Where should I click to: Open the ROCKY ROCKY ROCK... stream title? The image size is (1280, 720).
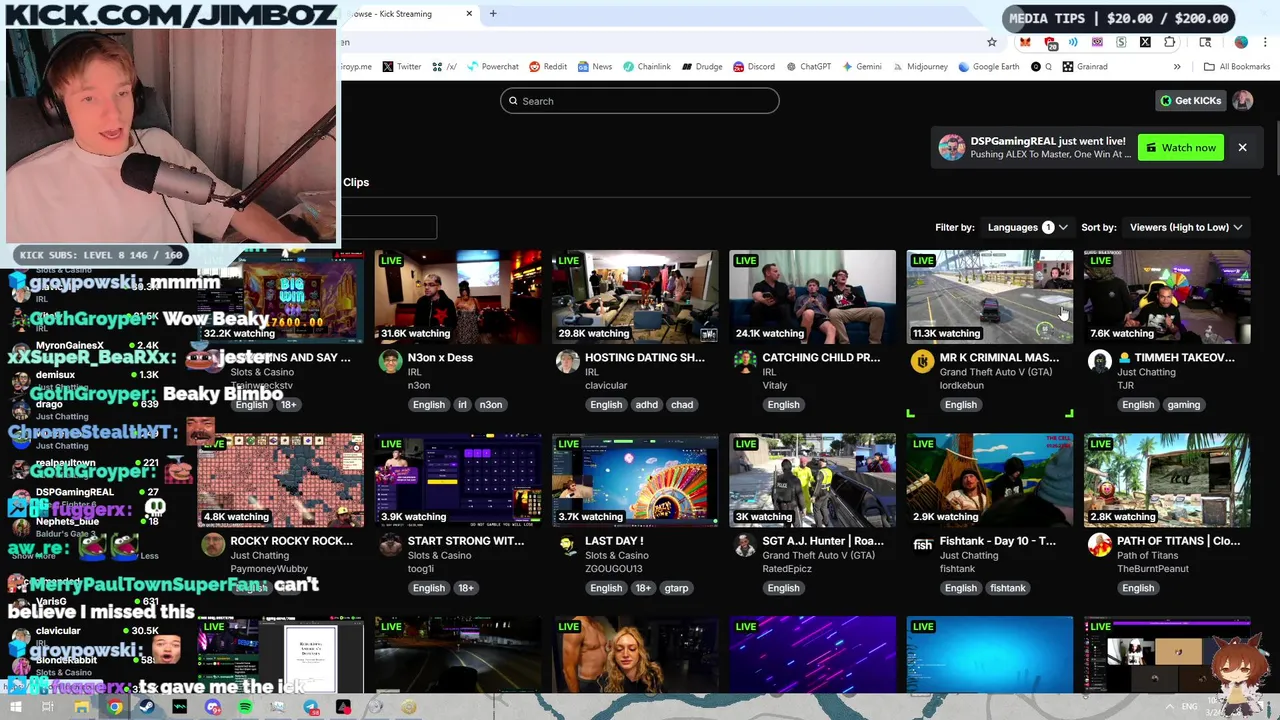pos(291,541)
